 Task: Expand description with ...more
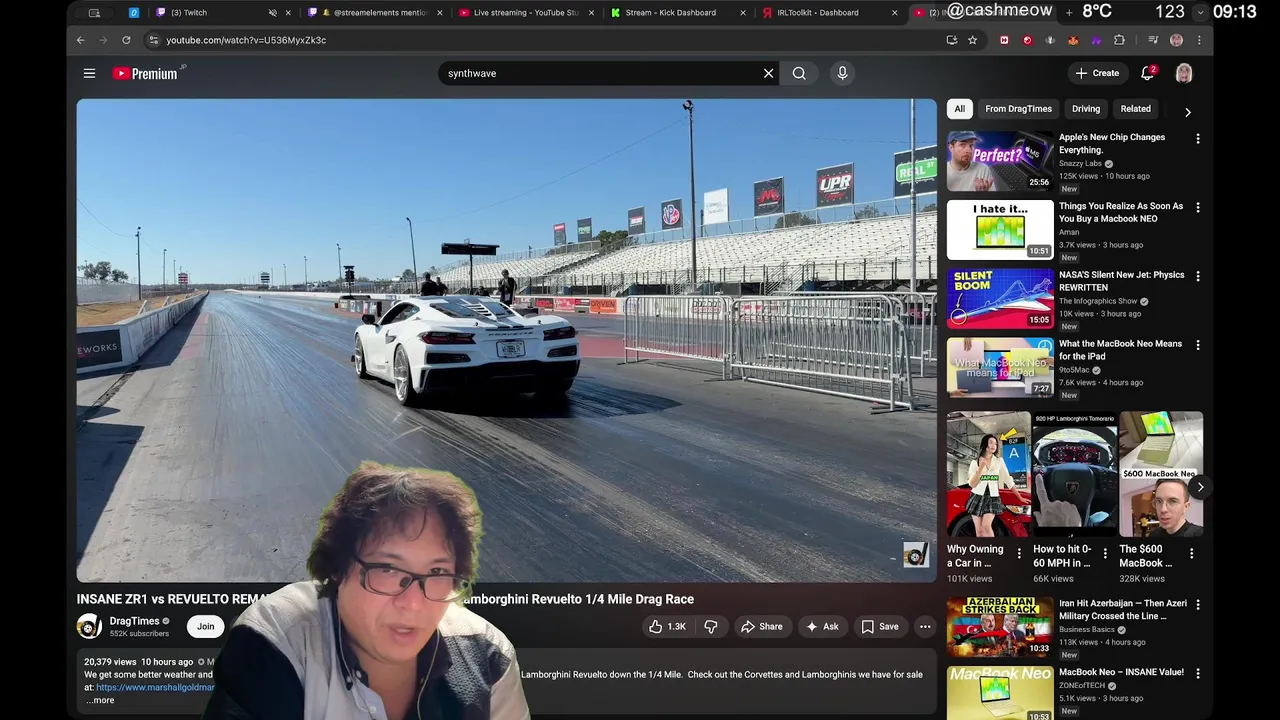tap(100, 700)
